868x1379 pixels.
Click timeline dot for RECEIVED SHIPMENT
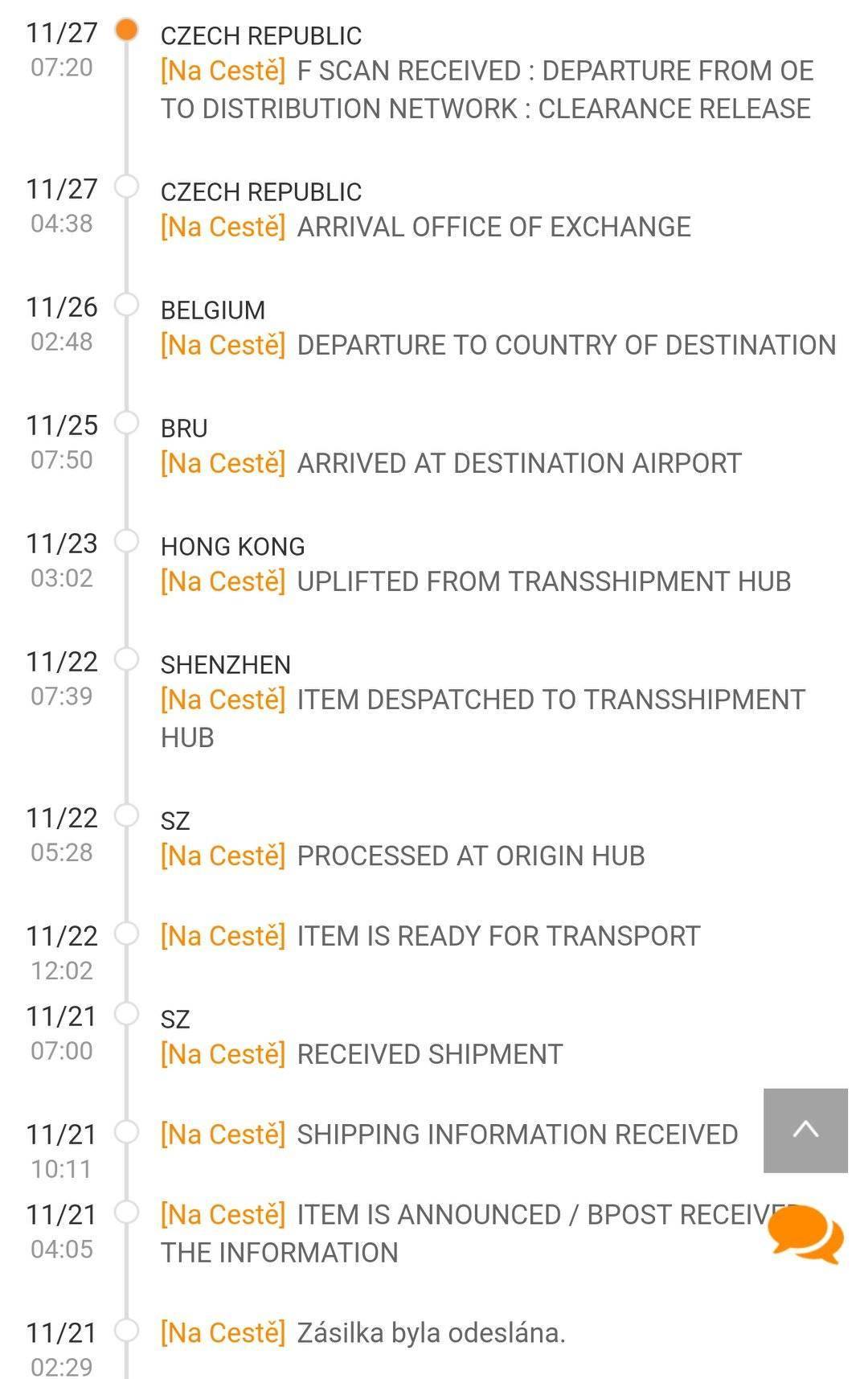126,1014
